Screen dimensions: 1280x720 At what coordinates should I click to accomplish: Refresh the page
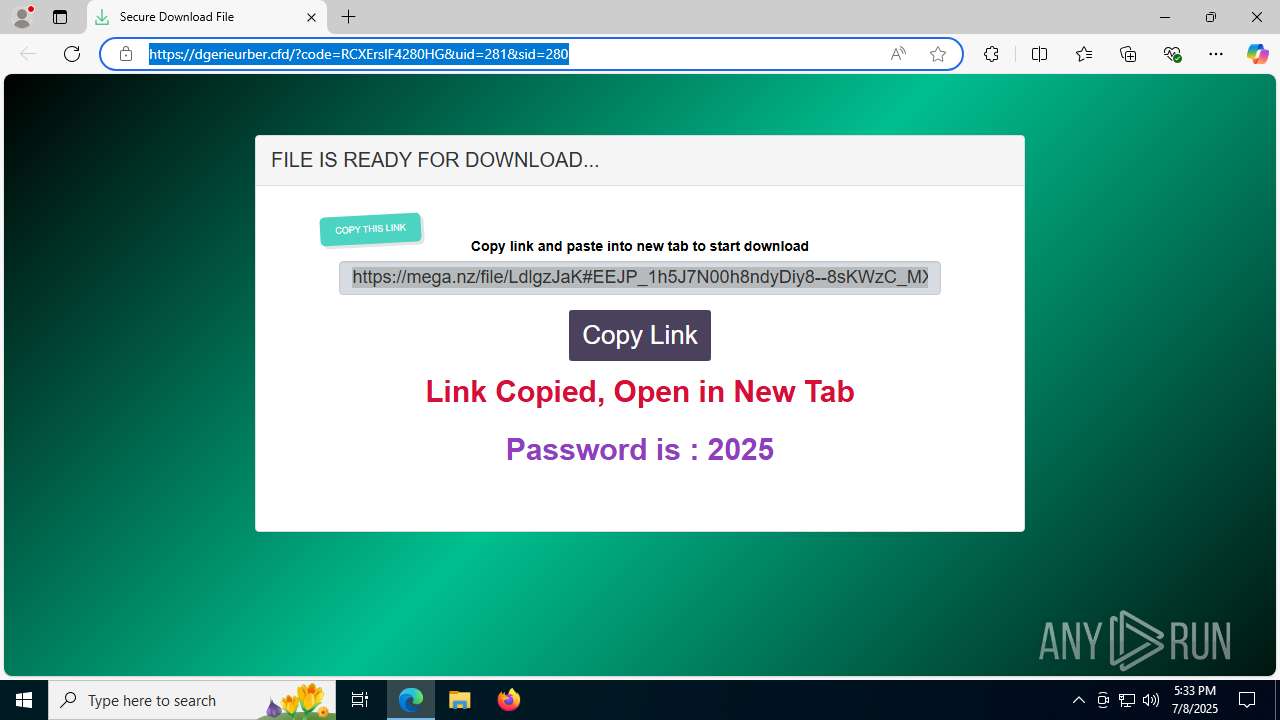pyautogui.click(x=72, y=54)
